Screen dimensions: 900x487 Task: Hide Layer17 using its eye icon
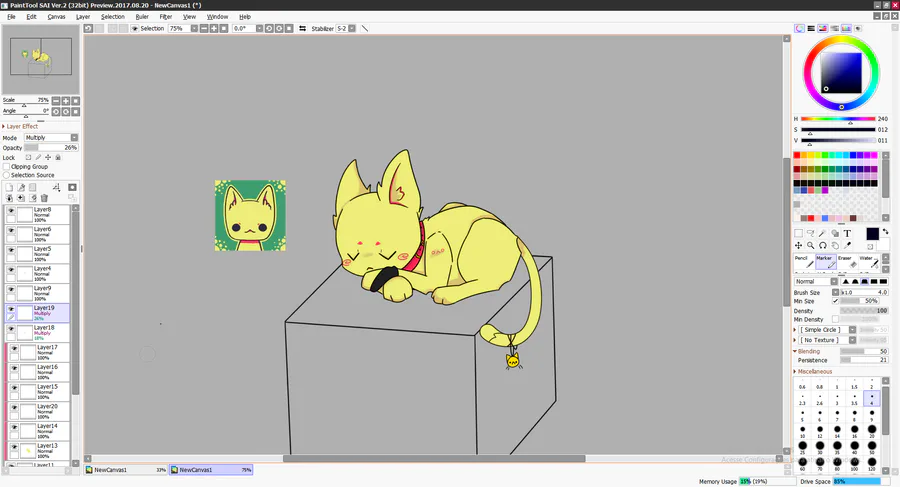(14, 349)
